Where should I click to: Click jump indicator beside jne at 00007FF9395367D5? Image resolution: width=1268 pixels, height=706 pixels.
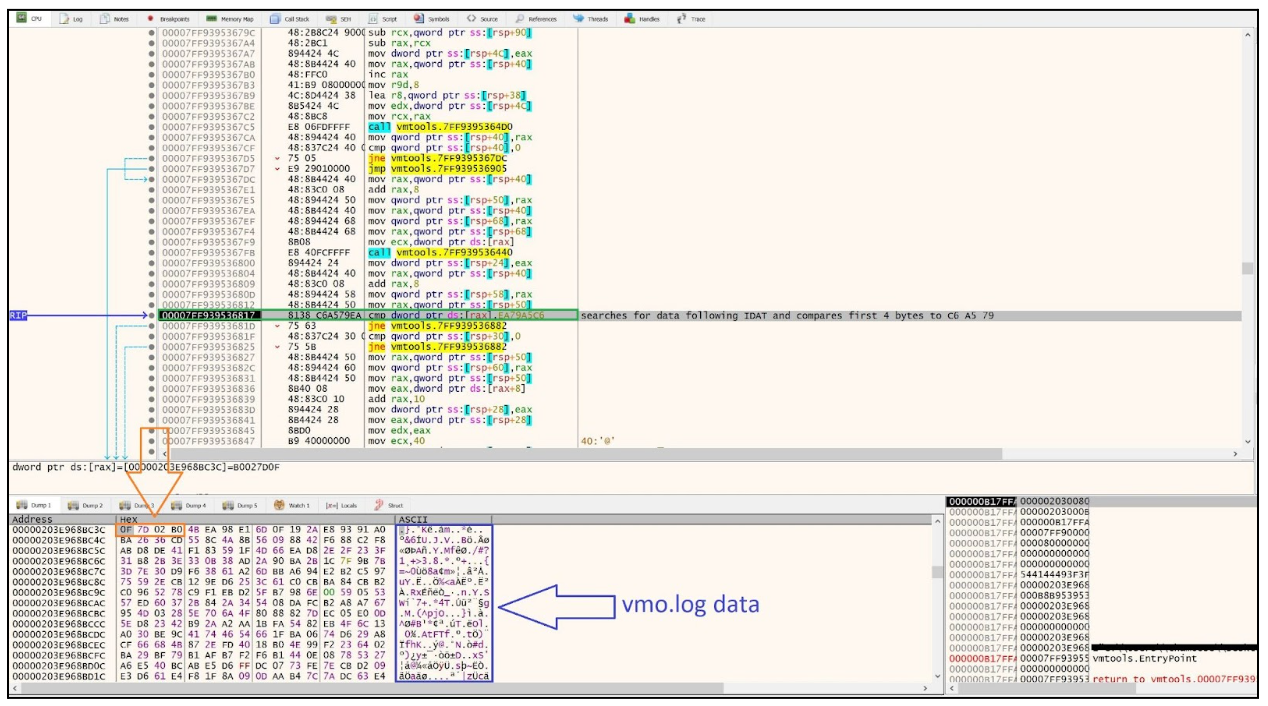pyautogui.click(x=278, y=158)
